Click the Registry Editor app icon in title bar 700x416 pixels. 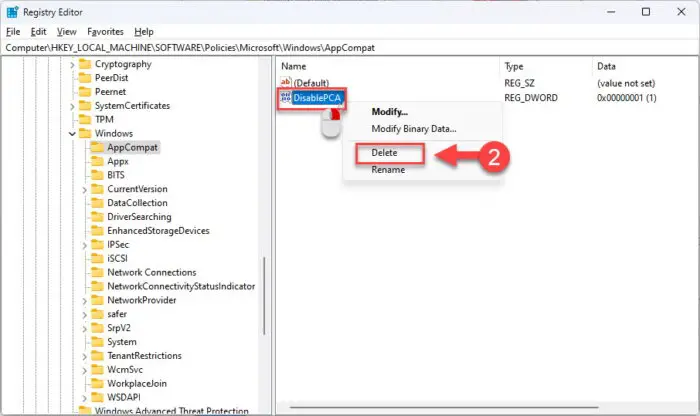click(x=12, y=12)
